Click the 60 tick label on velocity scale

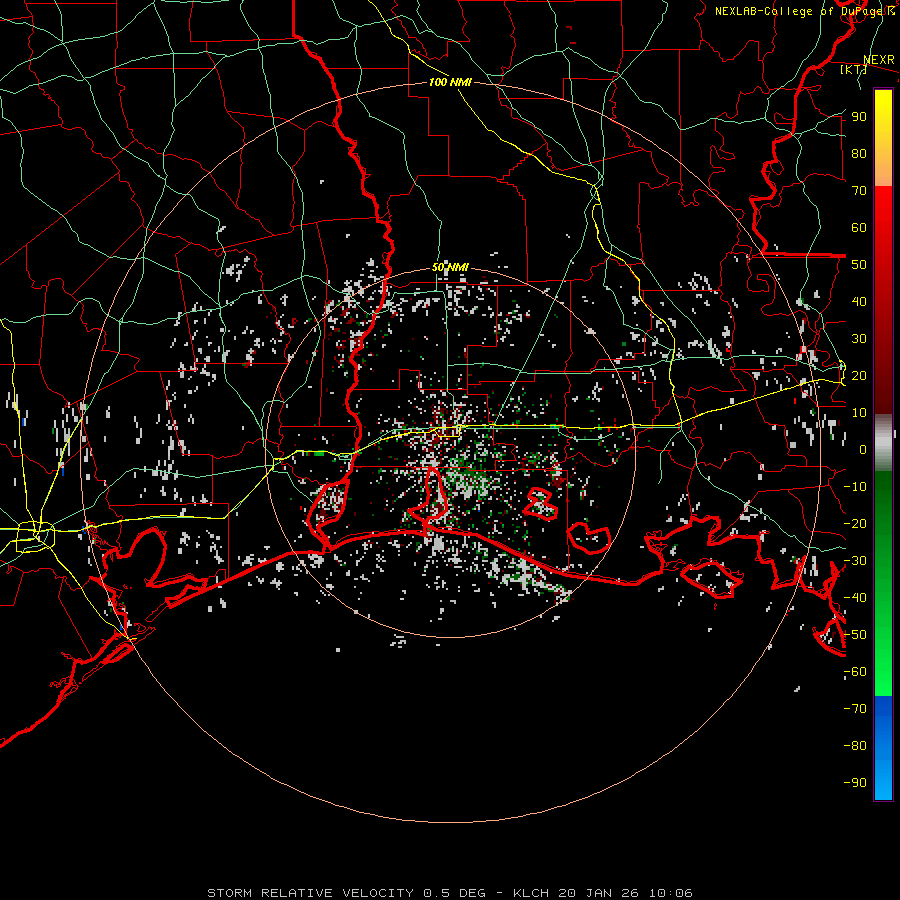tap(859, 227)
